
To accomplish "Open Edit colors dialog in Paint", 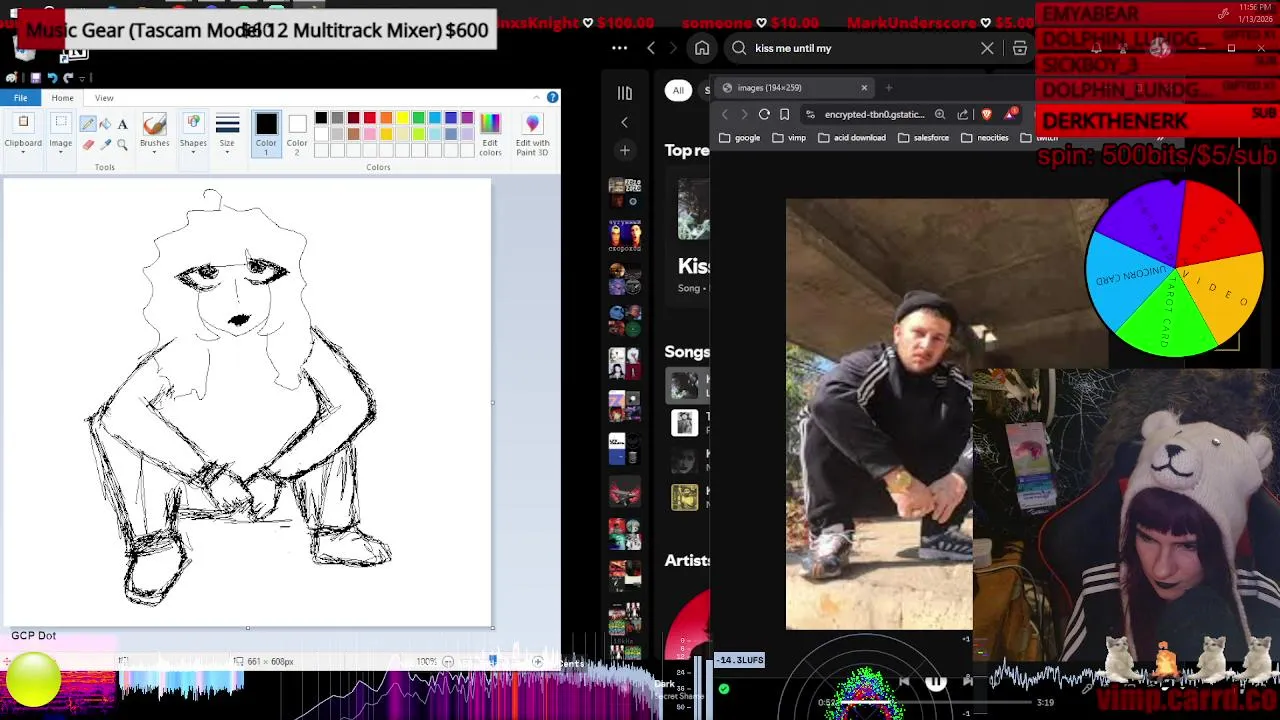I will click(490, 134).
